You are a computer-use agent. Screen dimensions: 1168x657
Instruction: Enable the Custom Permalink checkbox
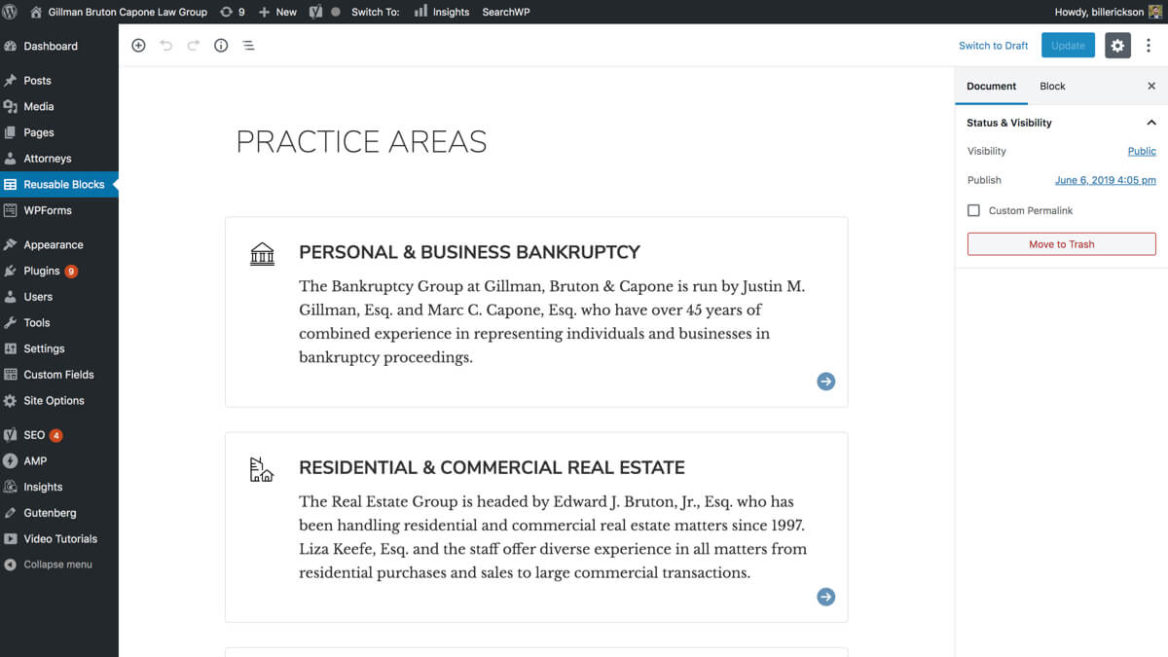pyautogui.click(x=973, y=210)
